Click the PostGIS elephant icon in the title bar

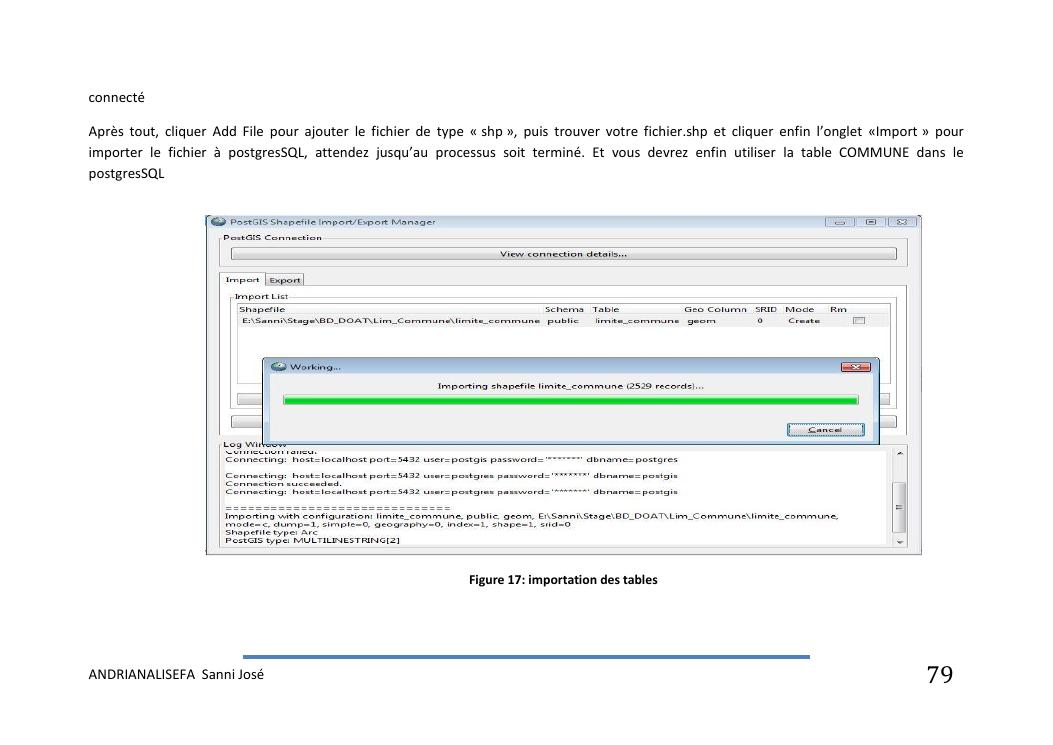pyautogui.click(x=218, y=222)
